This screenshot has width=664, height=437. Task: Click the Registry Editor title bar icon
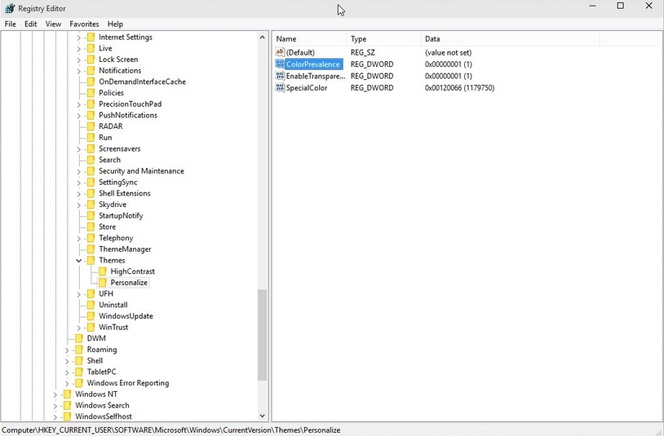(10, 8)
